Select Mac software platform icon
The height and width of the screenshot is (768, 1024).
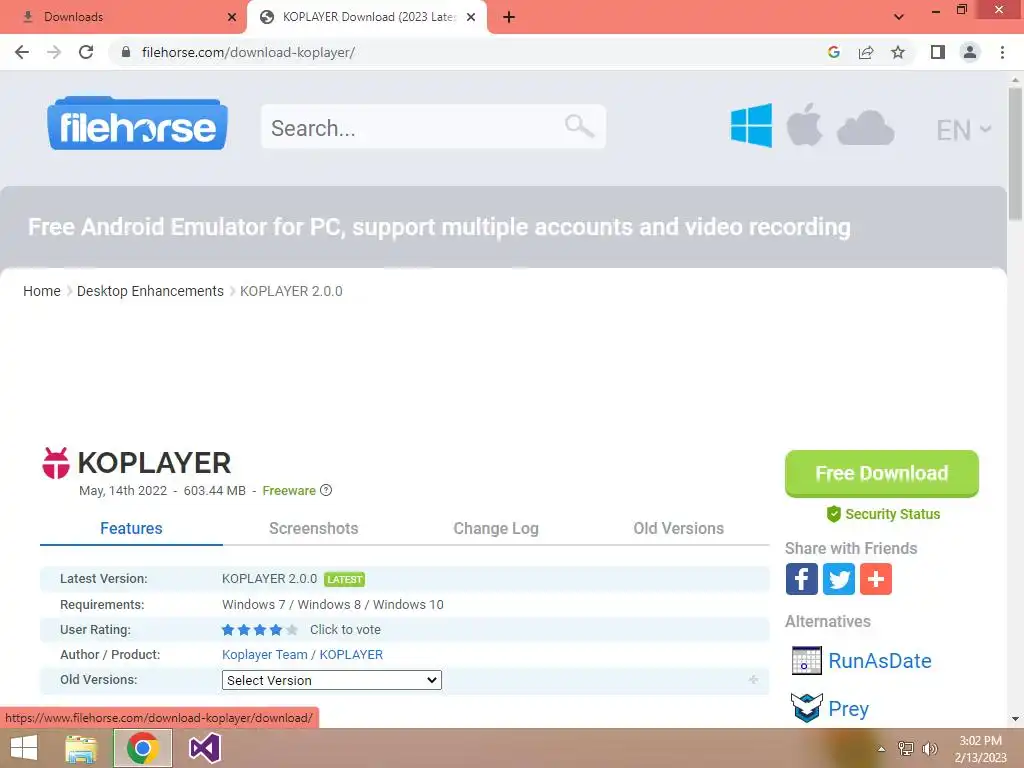pyautogui.click(x=804, y=124)
